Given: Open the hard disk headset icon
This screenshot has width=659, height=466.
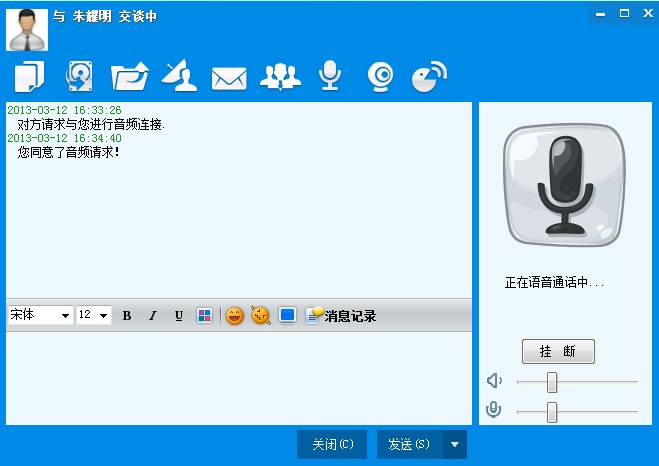Looking at the screenshot, I should 79,76.
